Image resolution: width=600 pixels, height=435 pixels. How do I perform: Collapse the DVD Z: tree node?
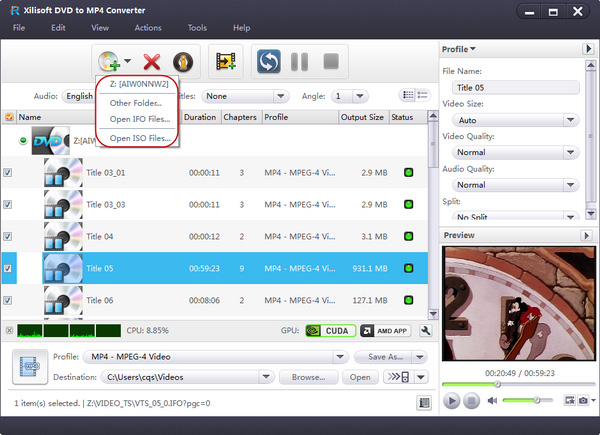(23, 140)
